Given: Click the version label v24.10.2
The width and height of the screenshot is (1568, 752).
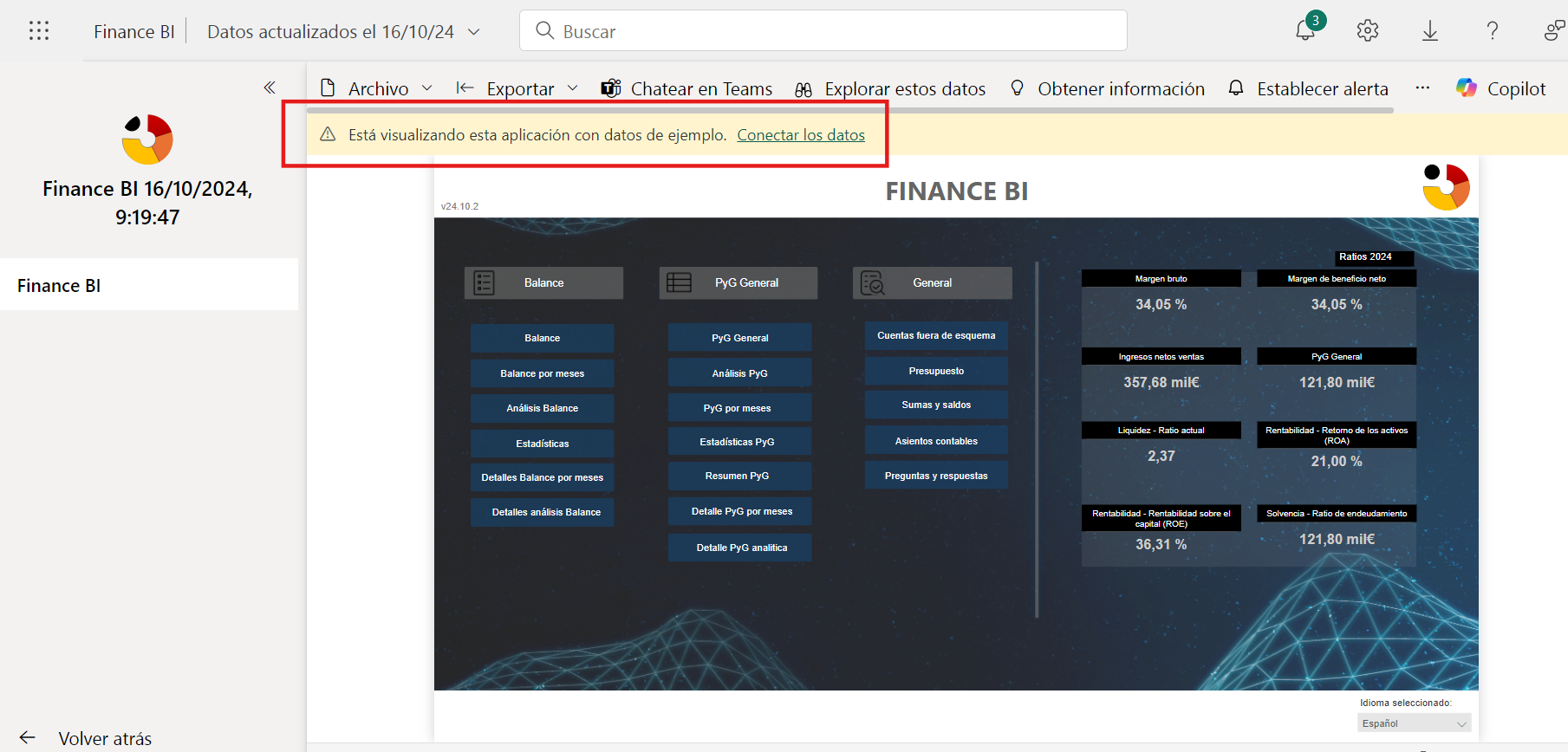Looking at the screenshot, I should pos(459,206).
